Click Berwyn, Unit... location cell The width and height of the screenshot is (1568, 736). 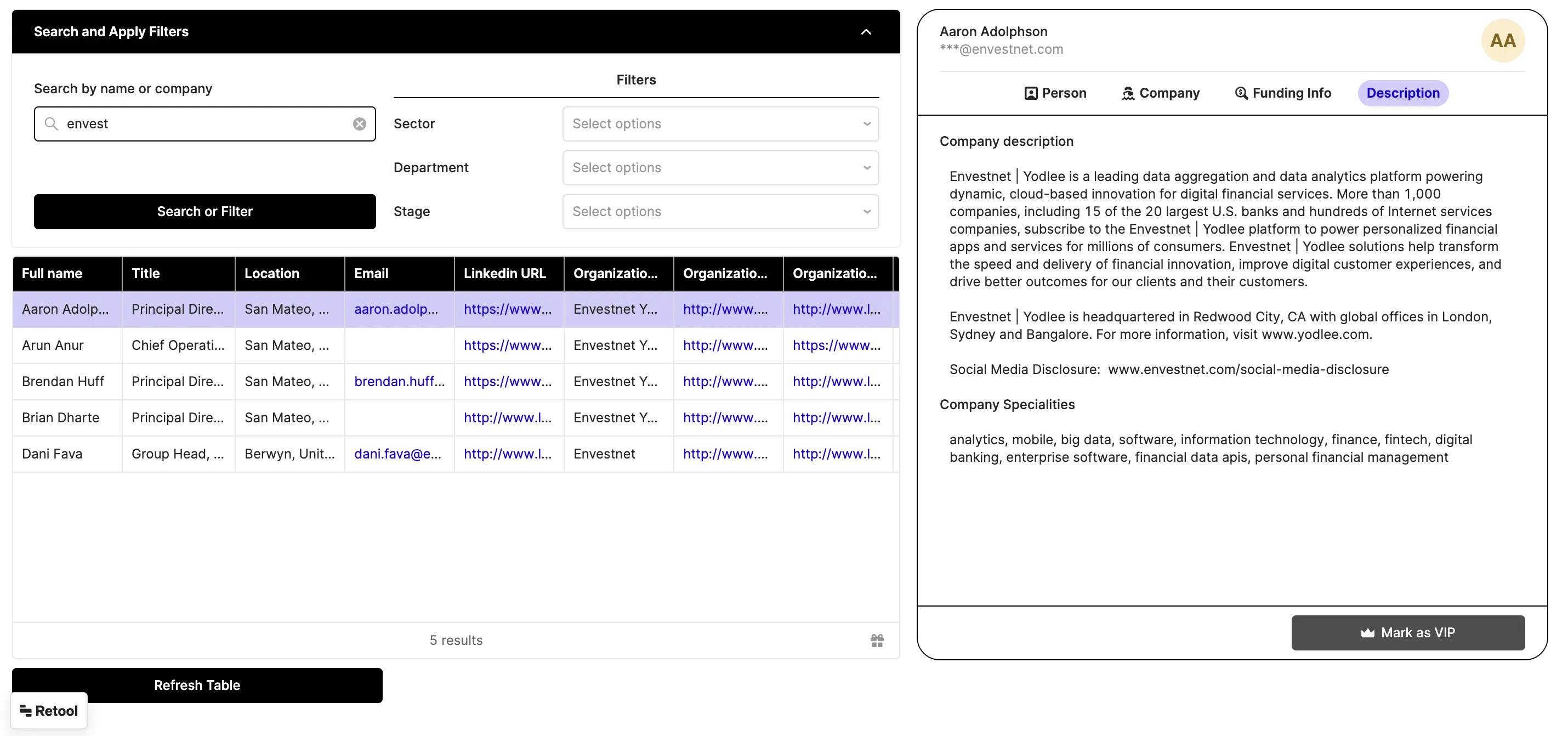[x=289, y=454]
